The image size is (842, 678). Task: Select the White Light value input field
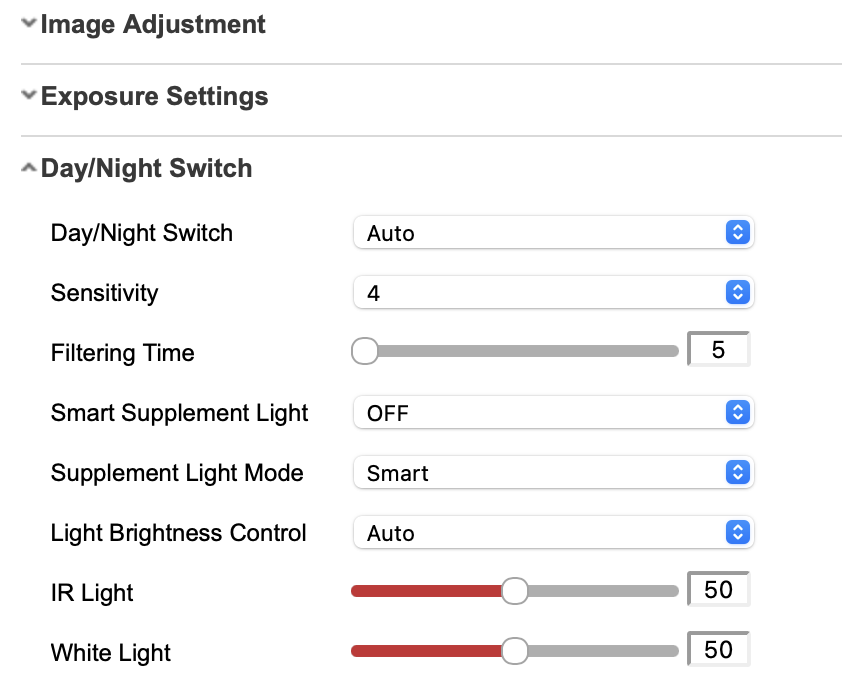[718, 650]
